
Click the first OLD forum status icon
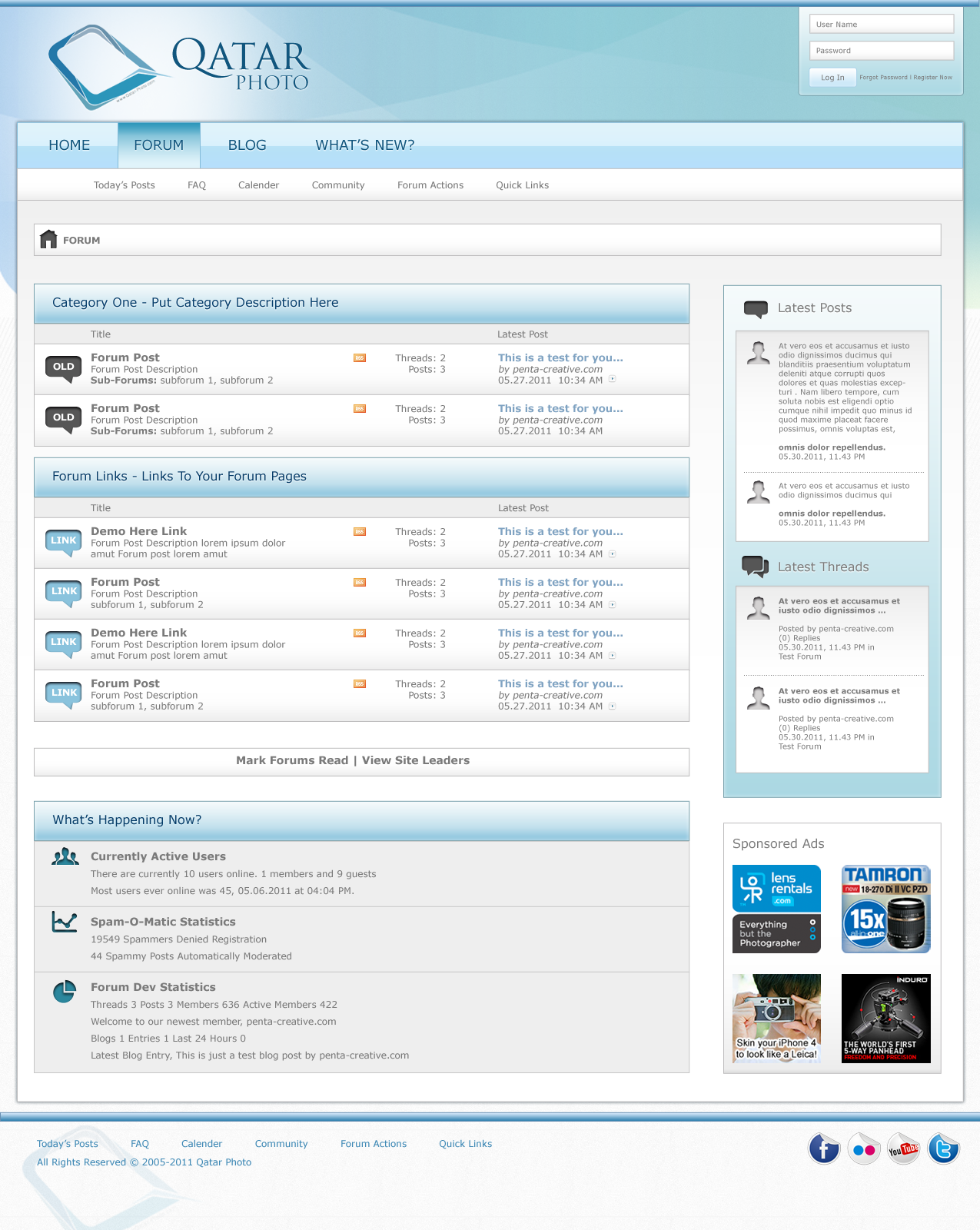(x=64, y=368)
